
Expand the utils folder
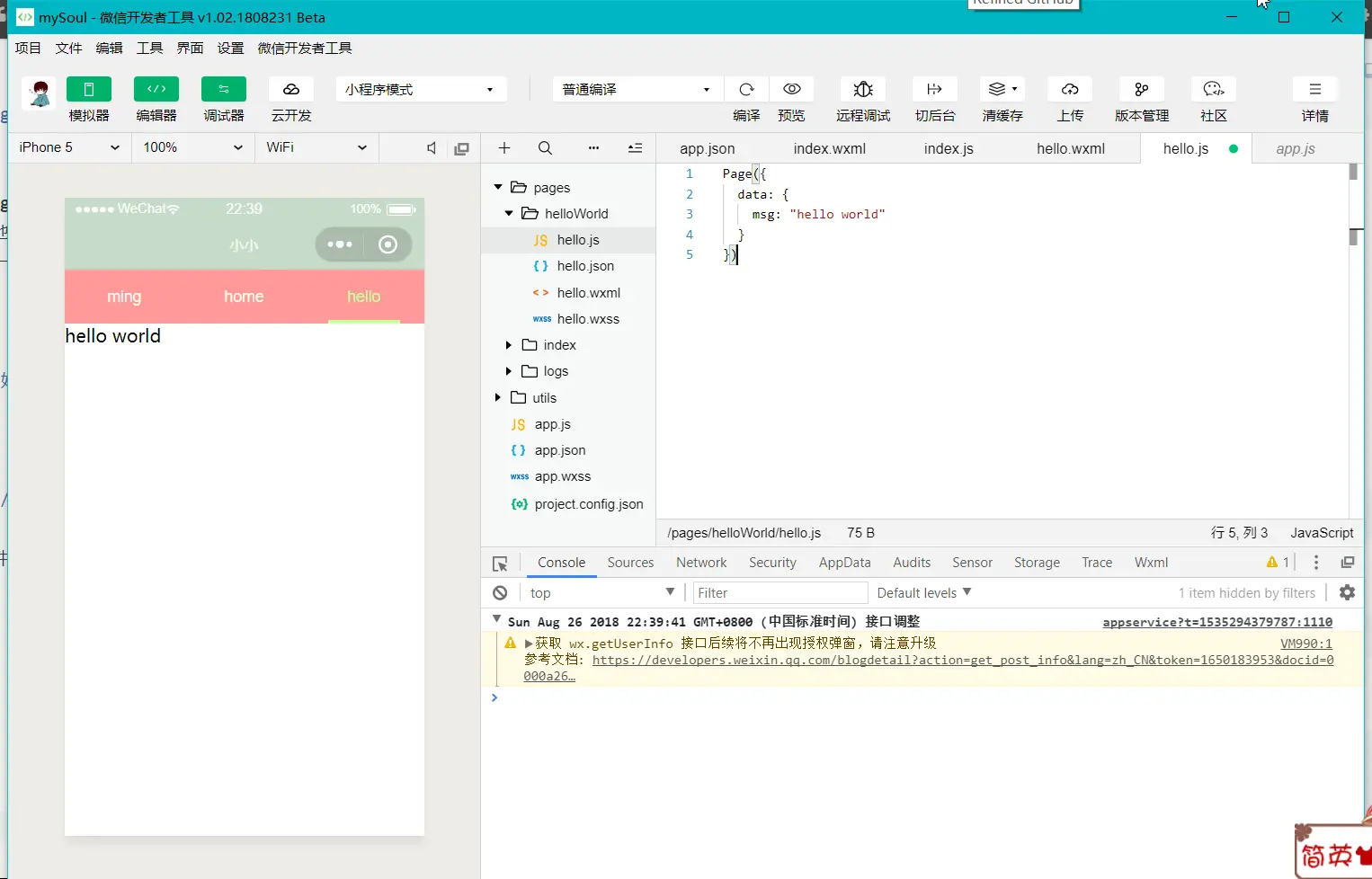pyautogui.click(x=498, y=397)
